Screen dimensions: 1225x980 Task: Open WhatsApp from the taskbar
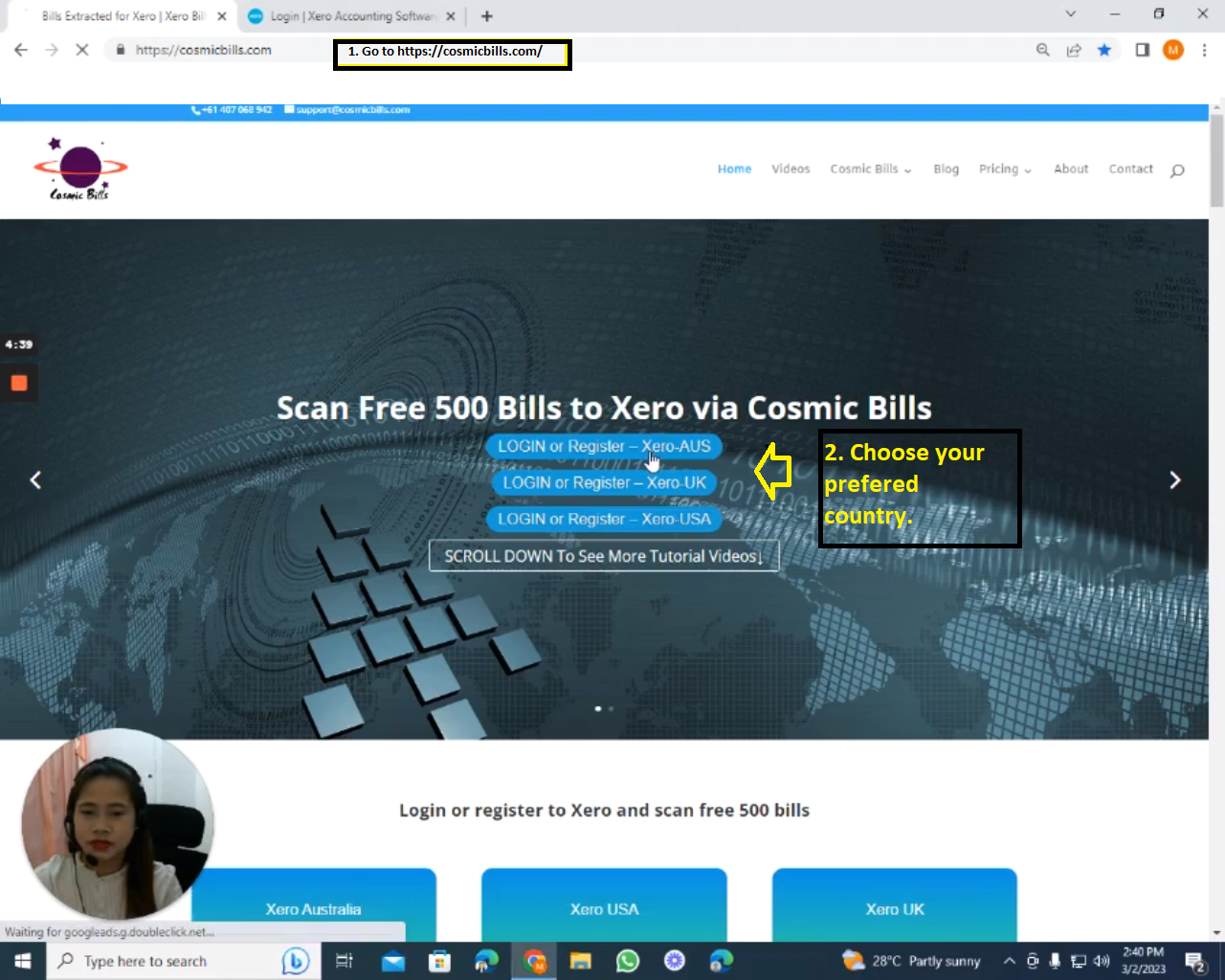628,961
